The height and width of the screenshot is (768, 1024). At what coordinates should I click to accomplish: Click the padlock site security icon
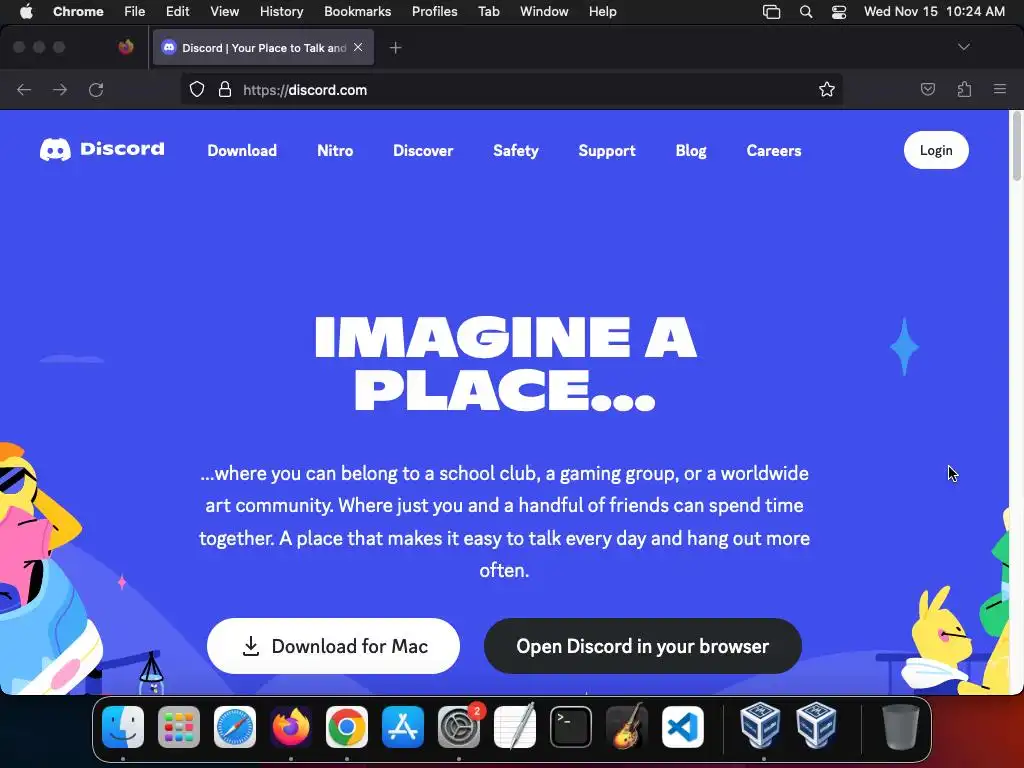click(x=225, y=89)
